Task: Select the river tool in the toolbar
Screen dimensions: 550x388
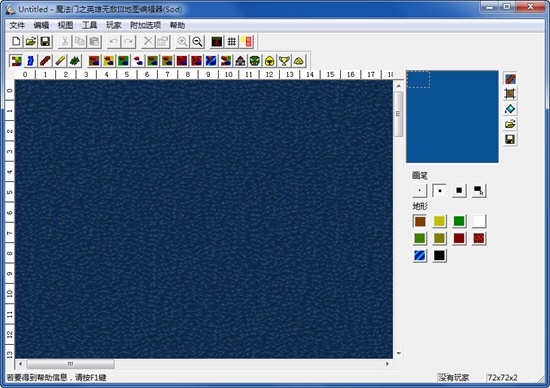Action: [30, 61]
